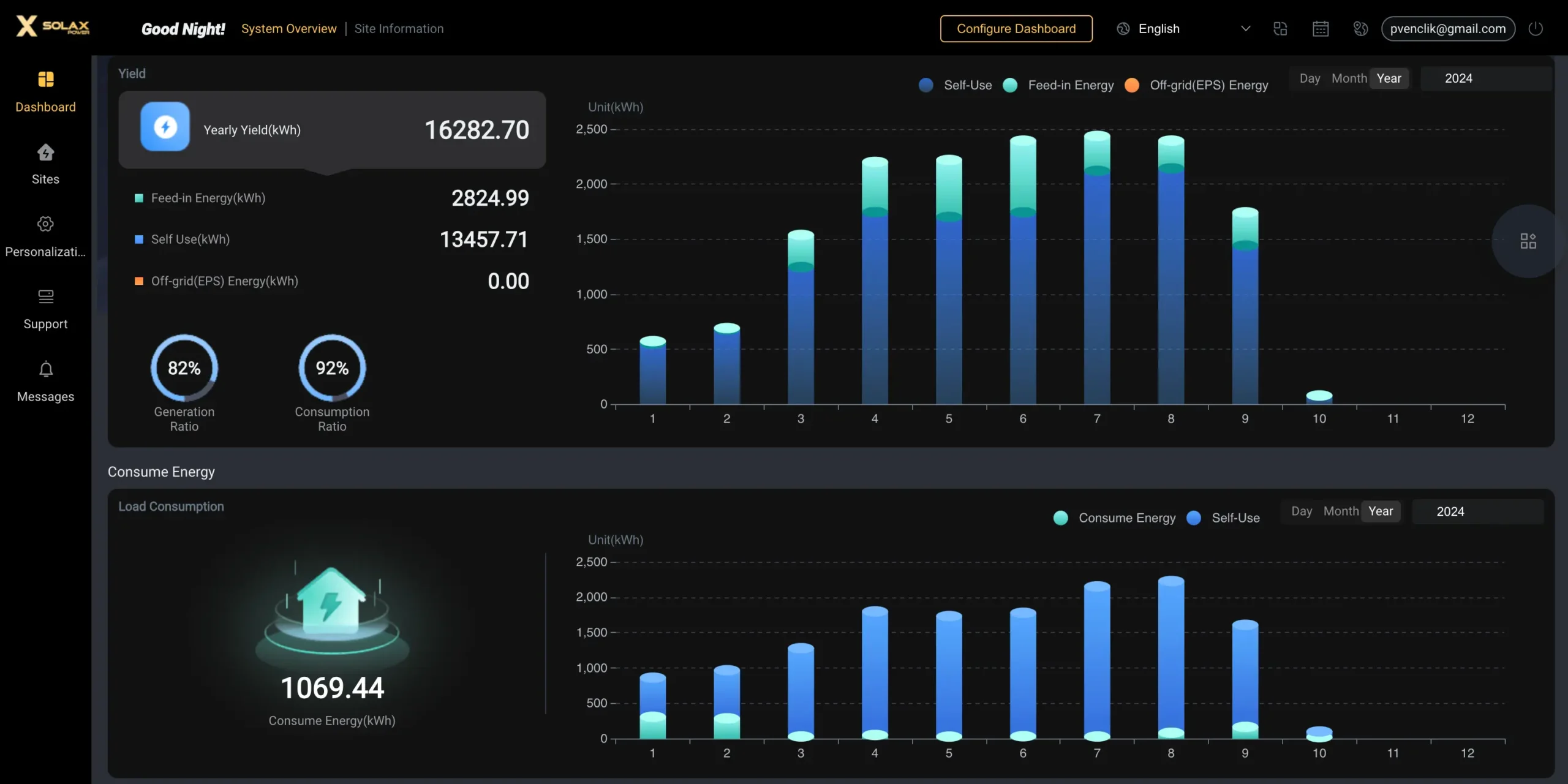Viewport: 1568px width, 784px height.
Task: Click the Yield panel title
Action: (x=132, y=73)
